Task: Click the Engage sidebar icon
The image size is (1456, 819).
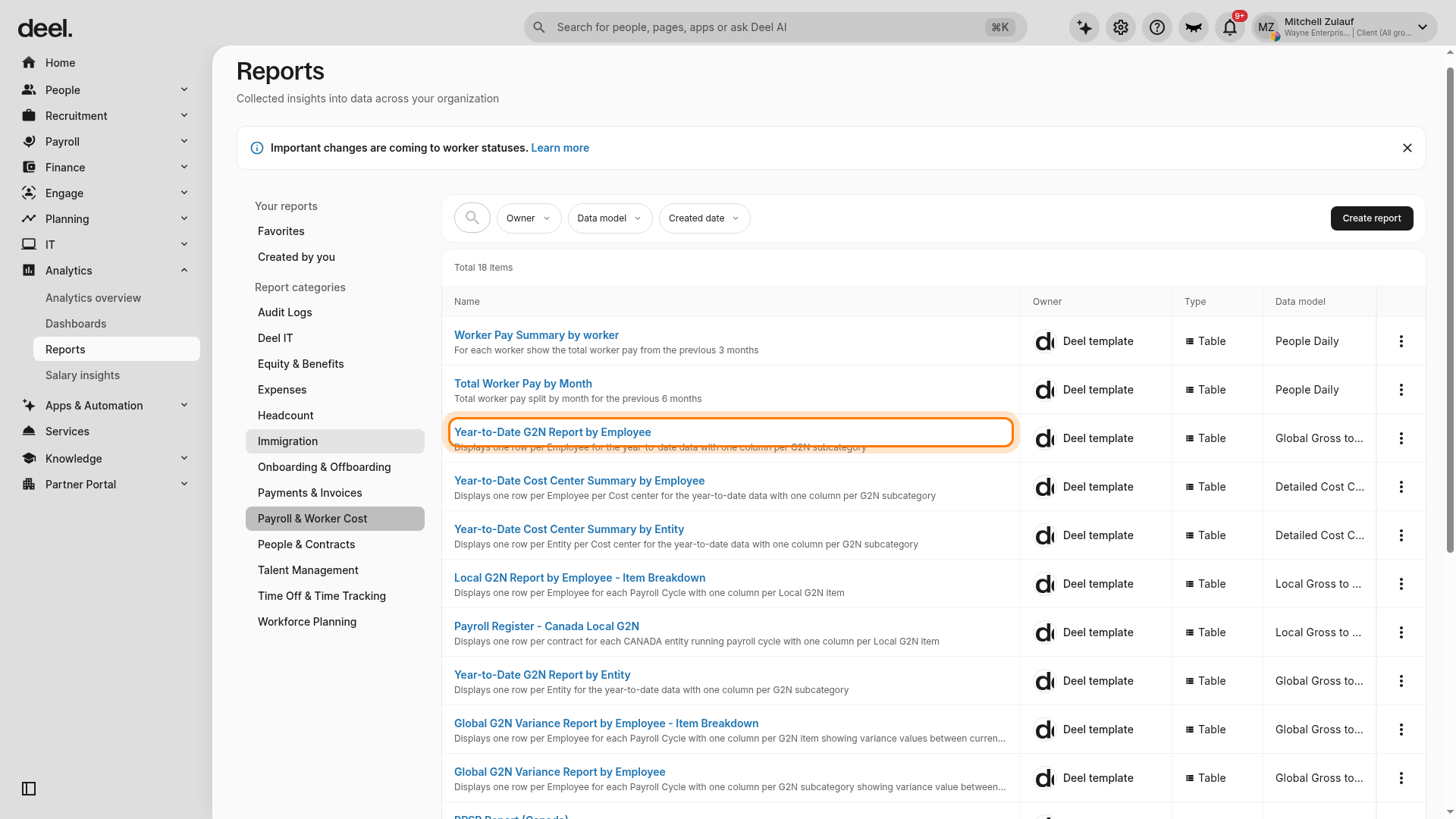Action: point(29,193)
